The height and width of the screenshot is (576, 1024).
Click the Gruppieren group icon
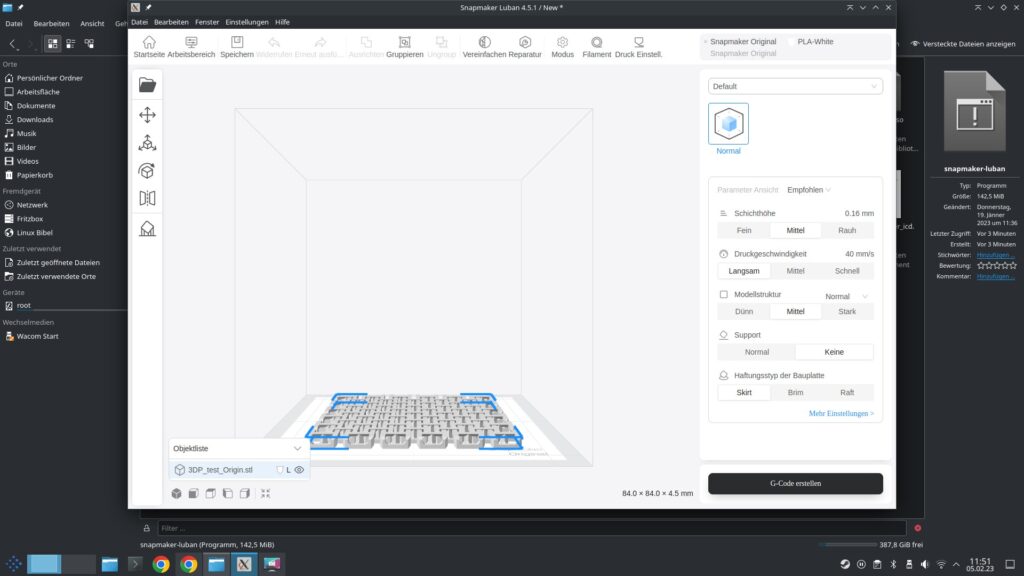point(404,42)
